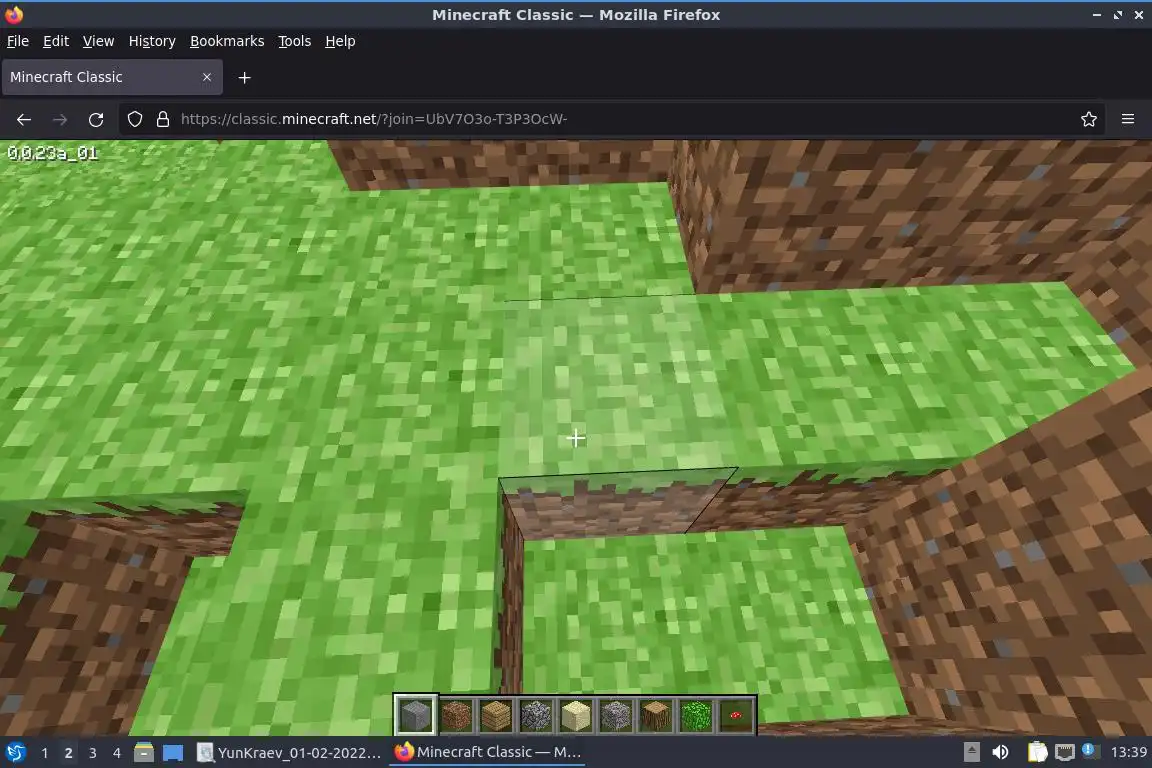Select the wooden planks block in hotbar
Image resolution: width=1152 pixels, height=768 pixels.
click(496, 714)
